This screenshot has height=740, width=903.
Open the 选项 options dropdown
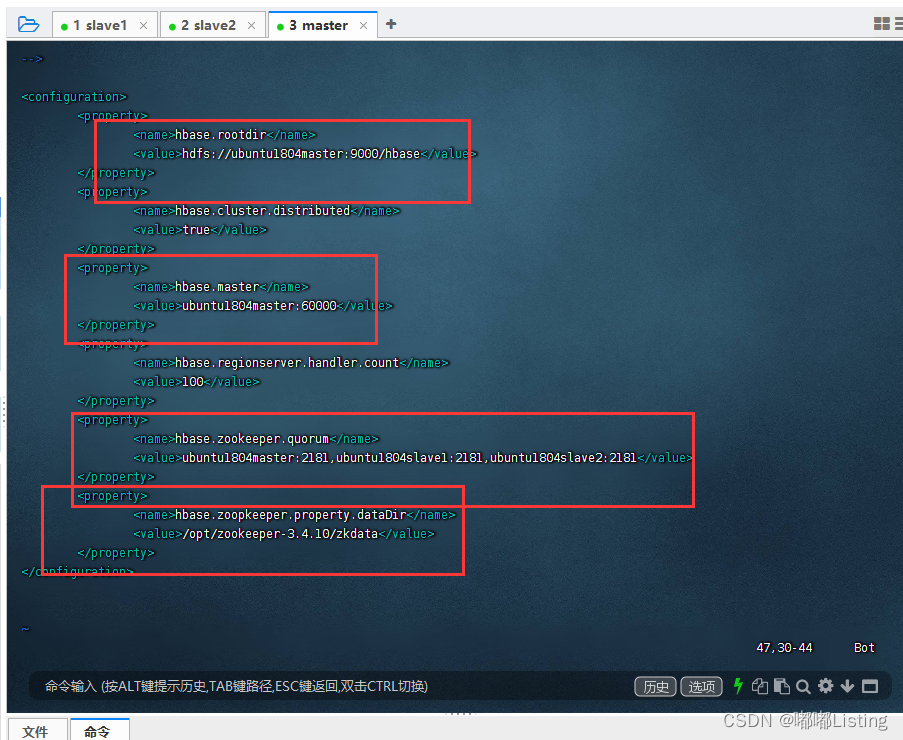pos(701,686)
